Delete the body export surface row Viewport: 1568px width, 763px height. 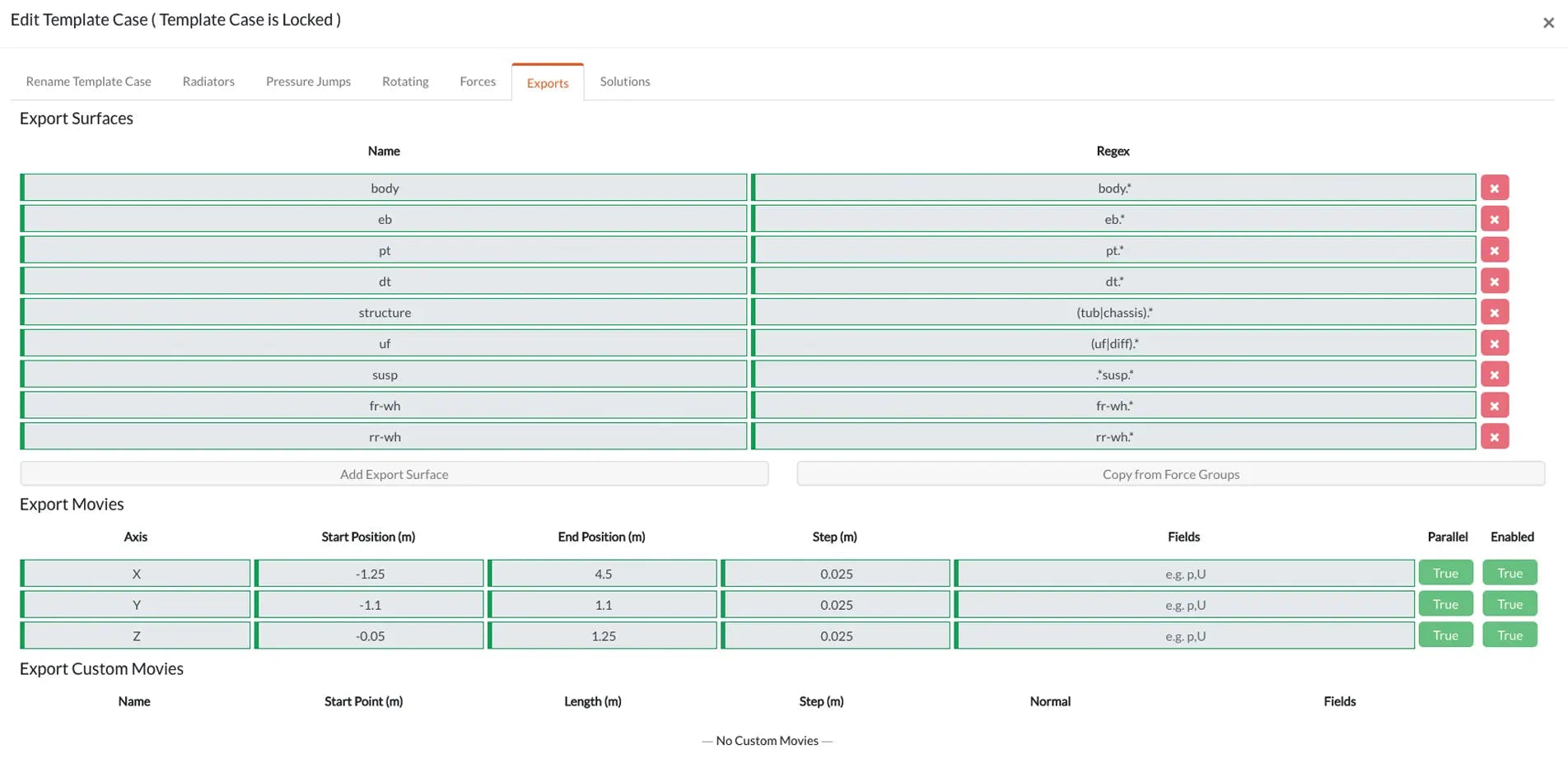[1494, 188]
